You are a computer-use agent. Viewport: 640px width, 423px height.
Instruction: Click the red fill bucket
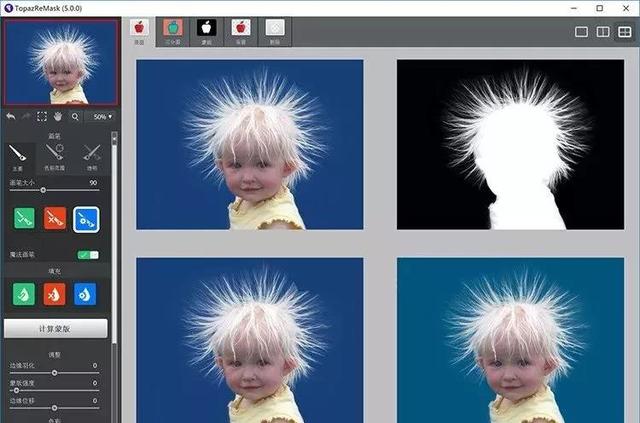[x=54, y=293]
